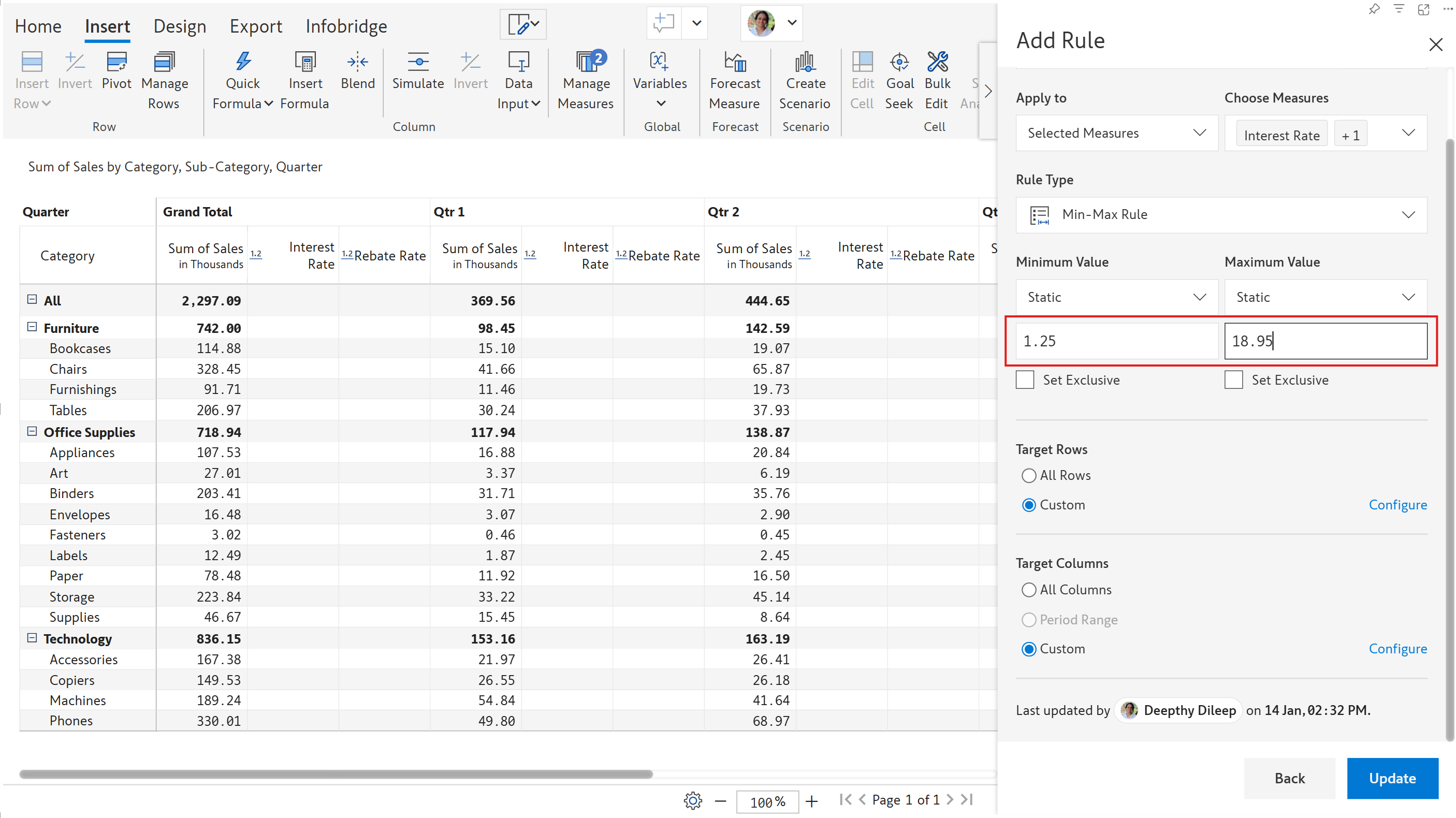The image size is (1456, 818).
Task: Switch to the Design tab
Action: (179, 26)
